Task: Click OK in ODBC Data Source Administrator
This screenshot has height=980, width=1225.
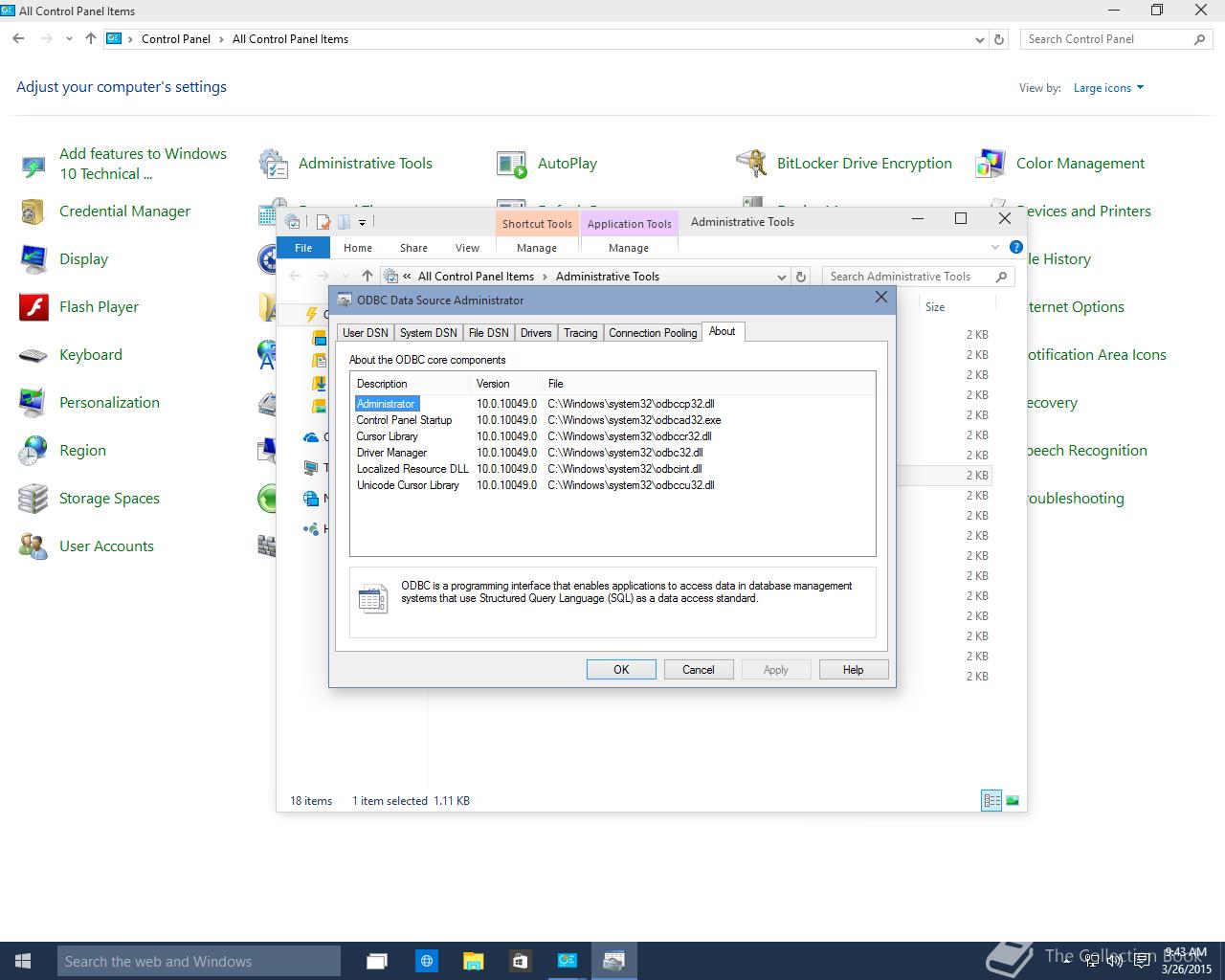Action: [621, 670]
